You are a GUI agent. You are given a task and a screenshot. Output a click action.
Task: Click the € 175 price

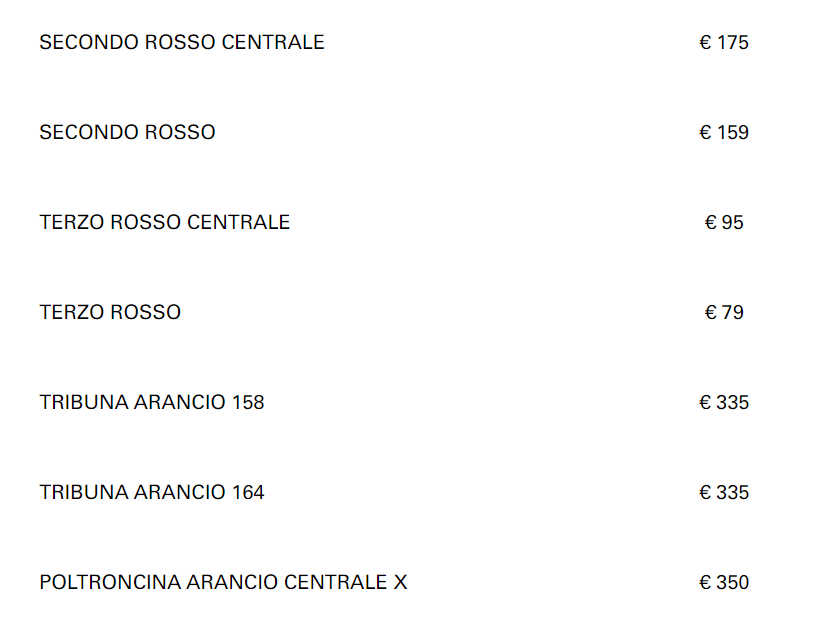coord(724,43)
